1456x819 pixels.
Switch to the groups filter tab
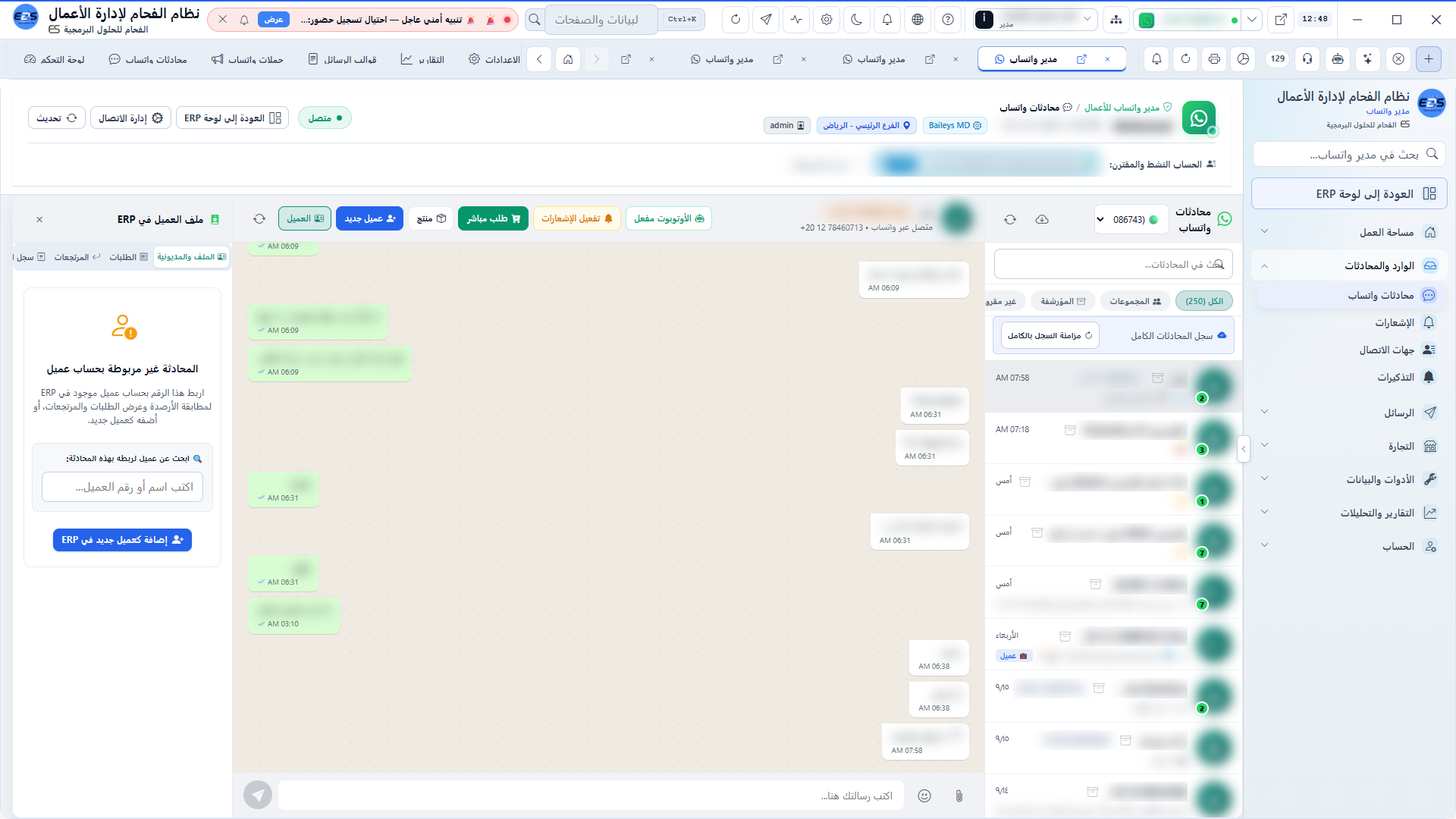coord(1135,301)
